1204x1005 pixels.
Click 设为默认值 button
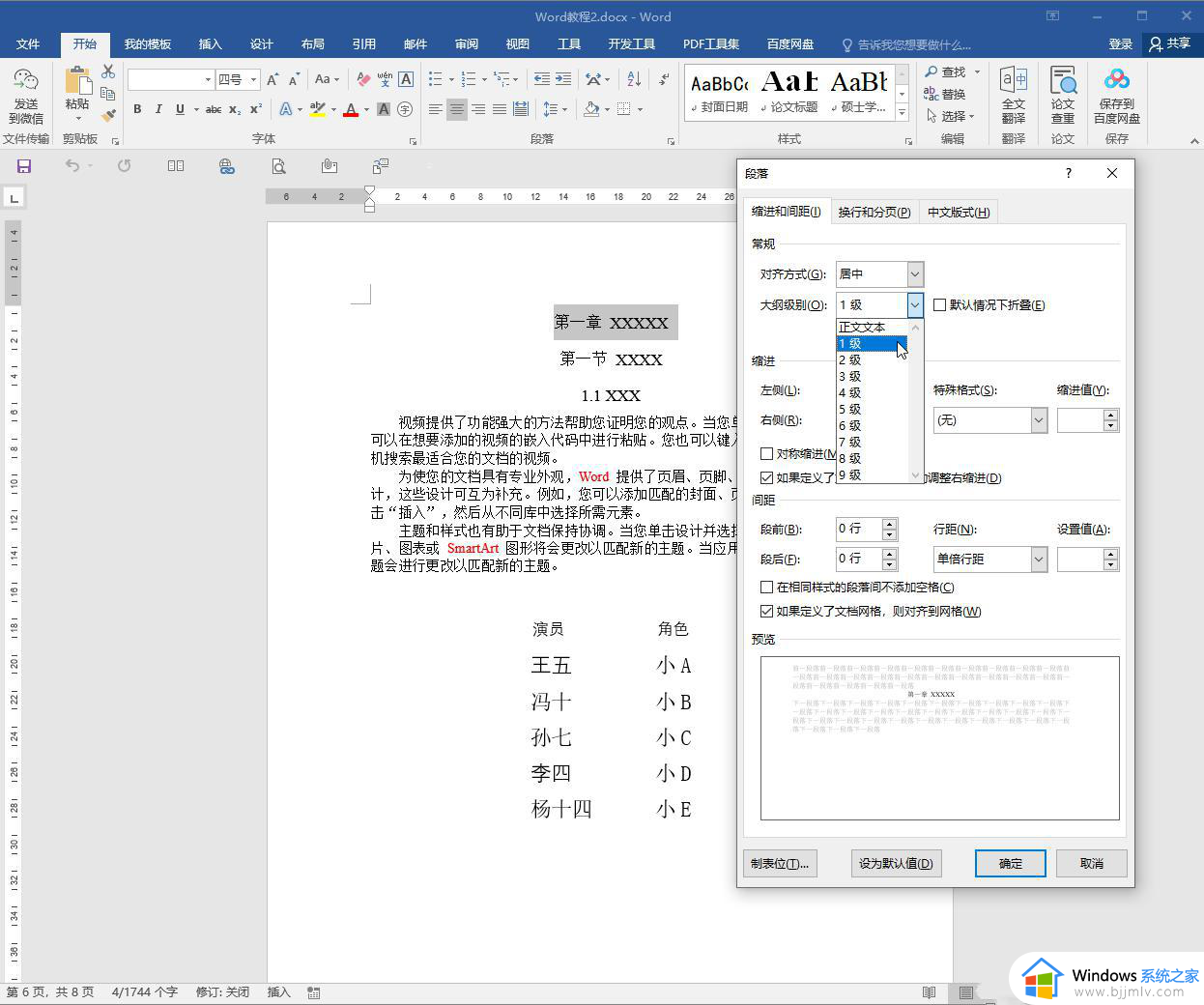[896, 863]
